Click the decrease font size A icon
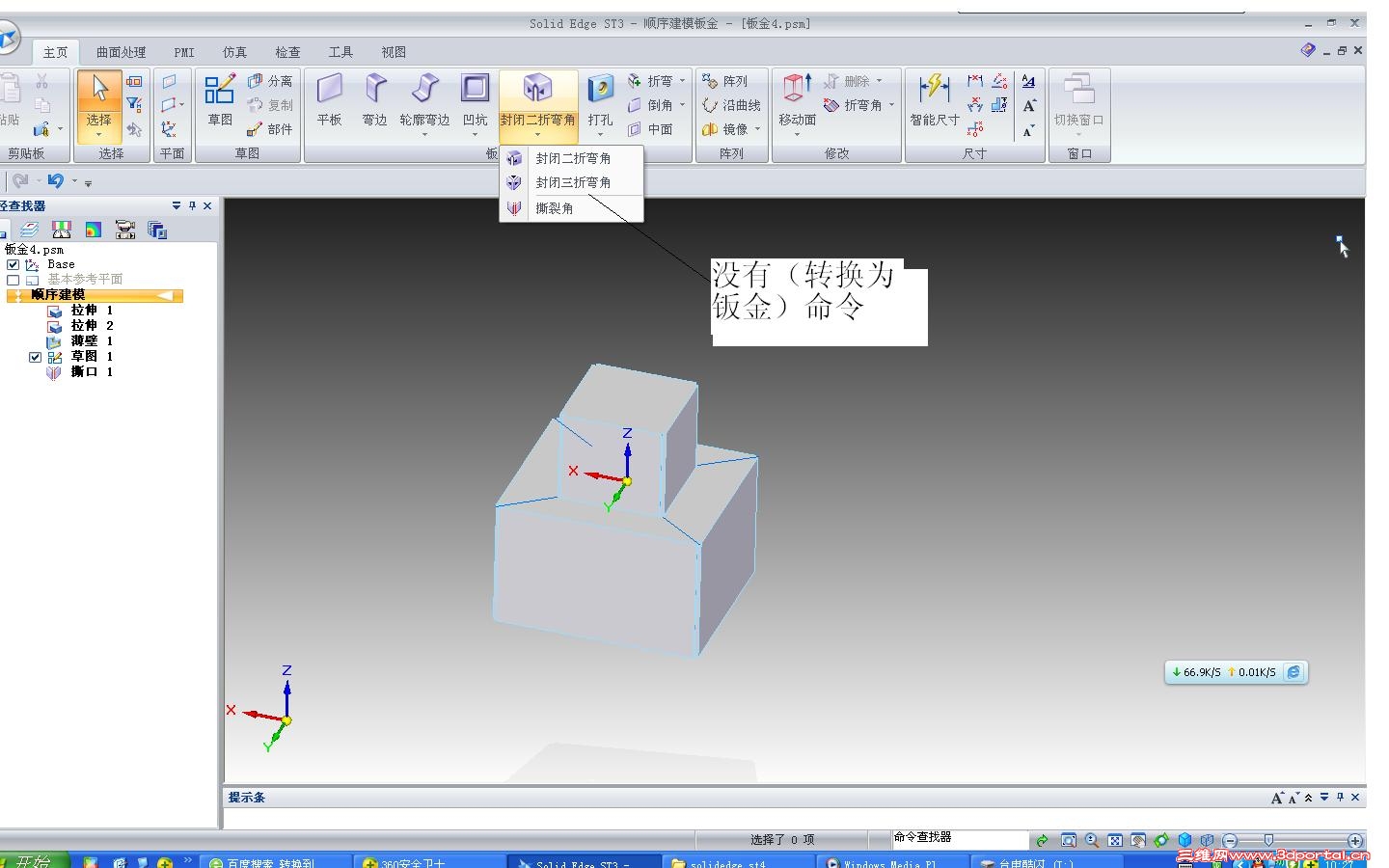Viewport: 1389px width, 868px height. tap(1028, 129)
